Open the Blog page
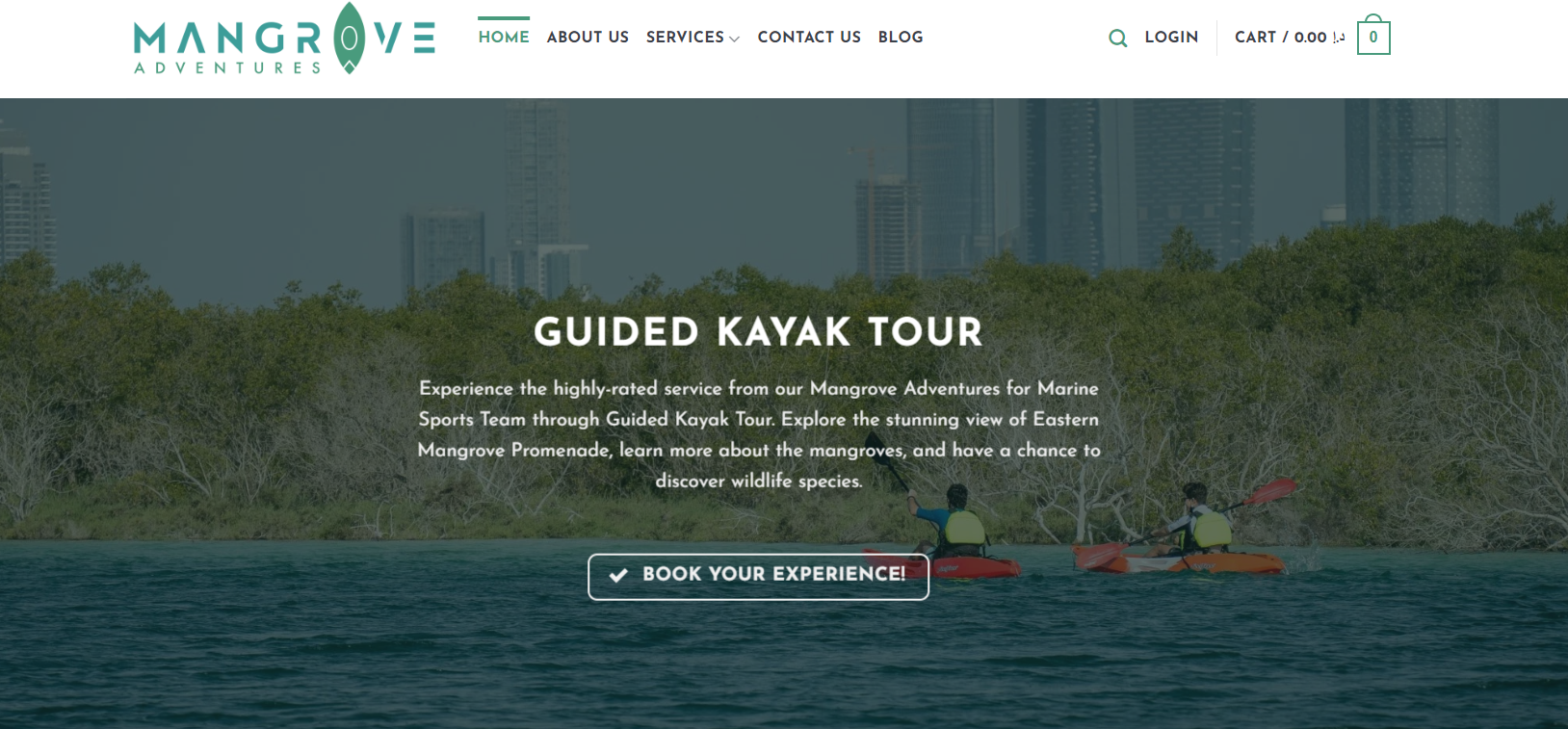The height and width of the screenshot is (729, 1568). pyautogui.click(x=901, y=37)
